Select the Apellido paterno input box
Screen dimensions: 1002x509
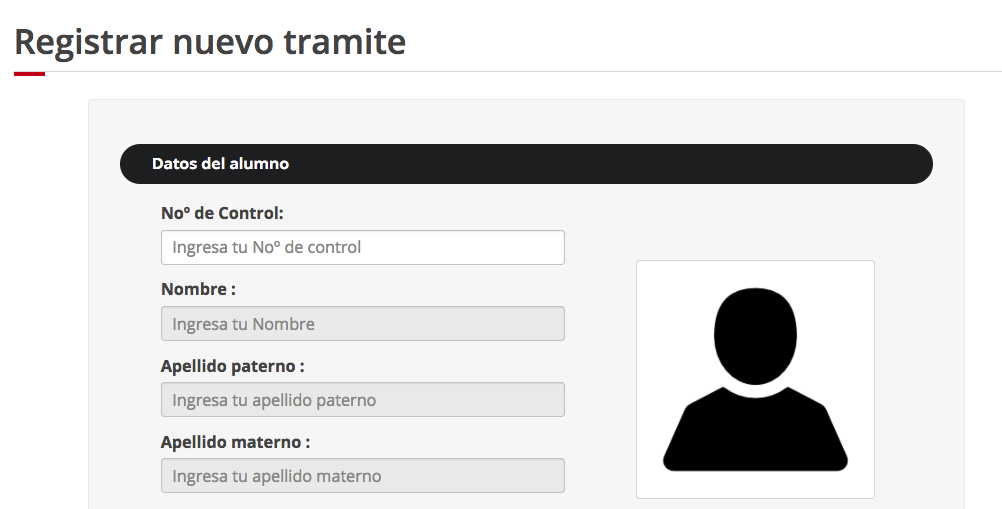coord(362,400)
